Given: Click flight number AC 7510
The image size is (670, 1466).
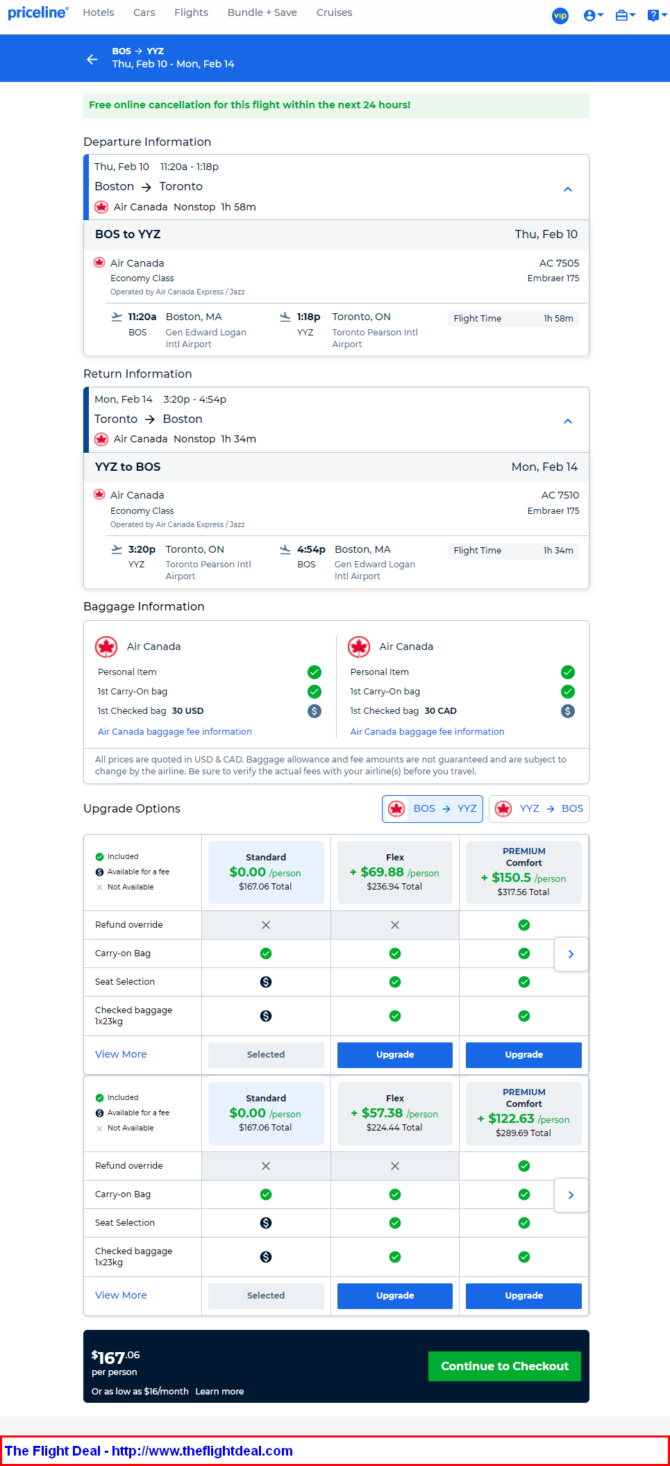Looking at the screenshot, I should [x=559, y=495].
